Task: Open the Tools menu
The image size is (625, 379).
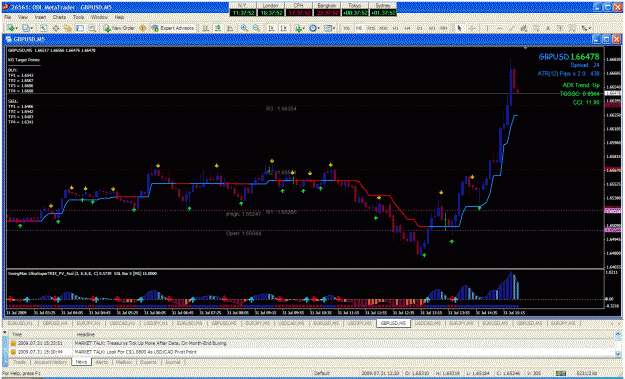Action: point(79,18)
